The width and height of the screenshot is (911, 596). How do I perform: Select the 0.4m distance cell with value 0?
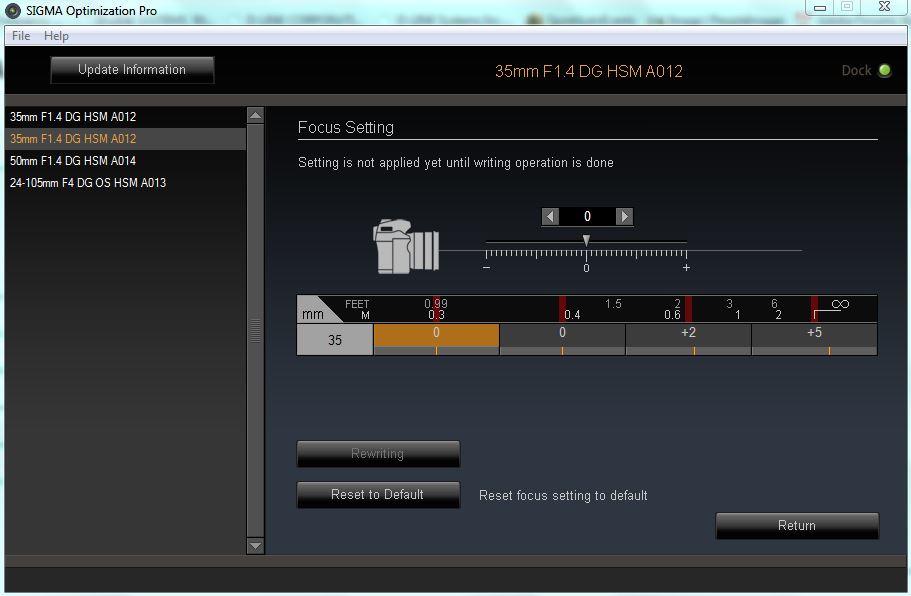562,339
